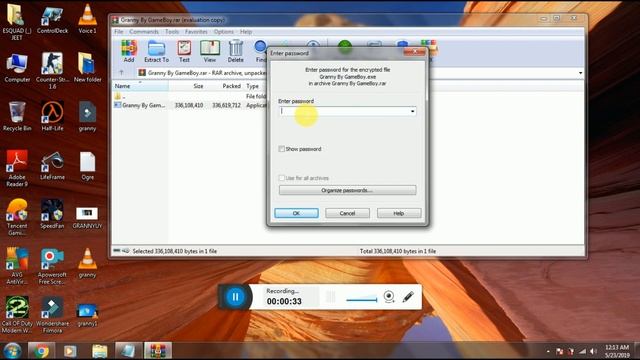Click the Organize passwords button
Viewport: 640px width, 360px height.
point(347,190)
